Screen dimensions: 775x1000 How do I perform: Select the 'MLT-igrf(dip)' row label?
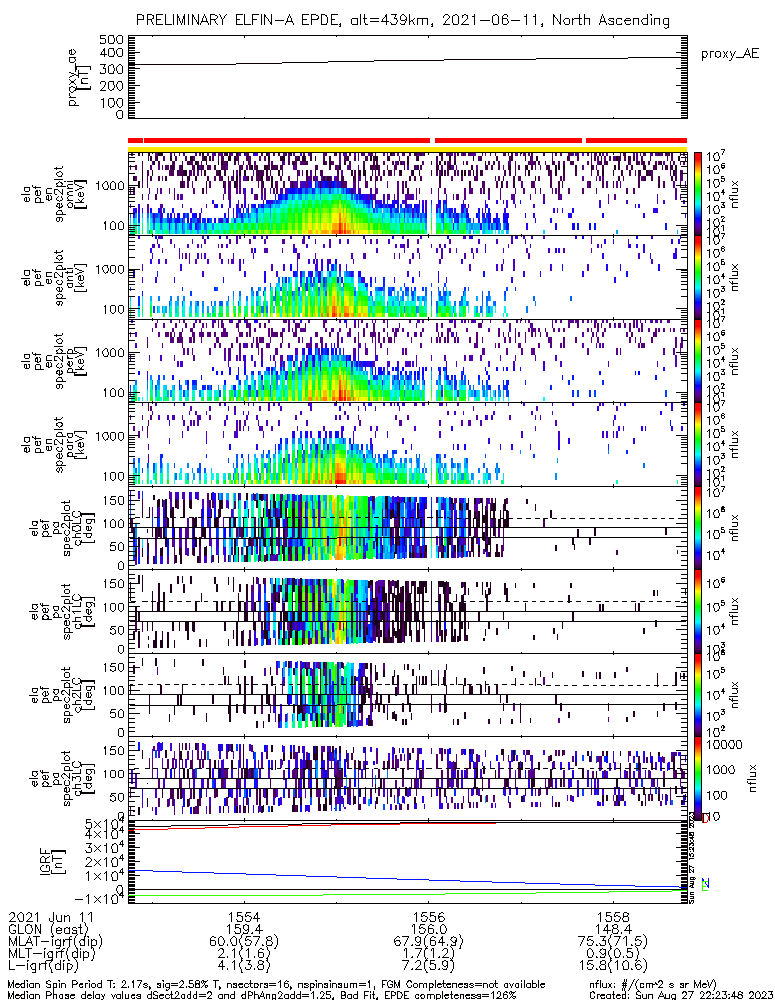(52, 953)
